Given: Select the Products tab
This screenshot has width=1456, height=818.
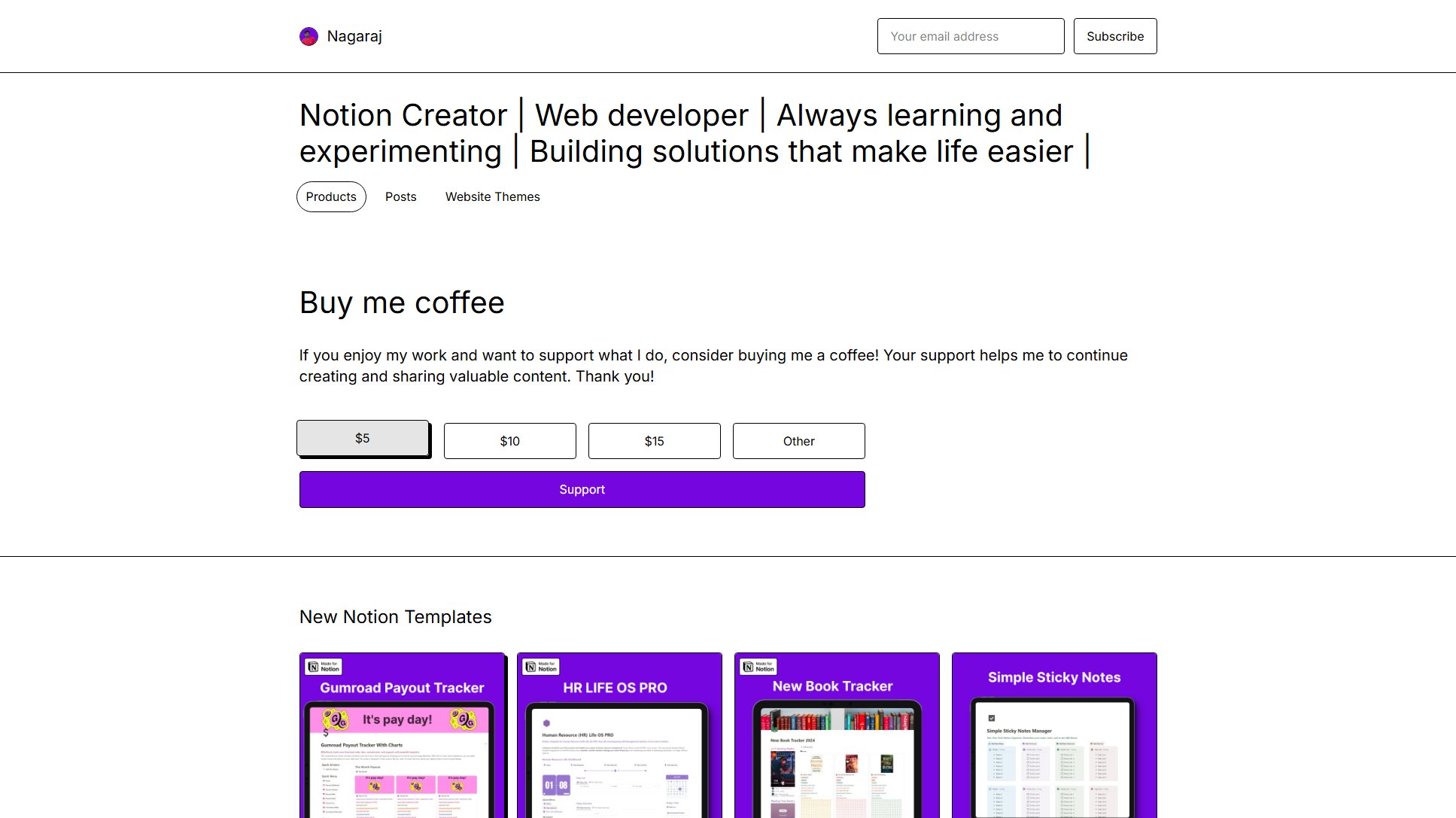Looking at the screenshot, I should 331,196.
